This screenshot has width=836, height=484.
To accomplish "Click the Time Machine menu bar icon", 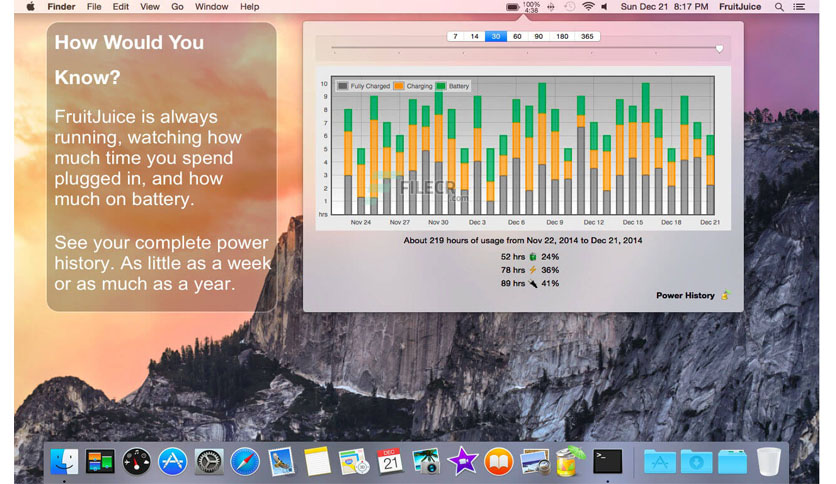I will point(569,7).
